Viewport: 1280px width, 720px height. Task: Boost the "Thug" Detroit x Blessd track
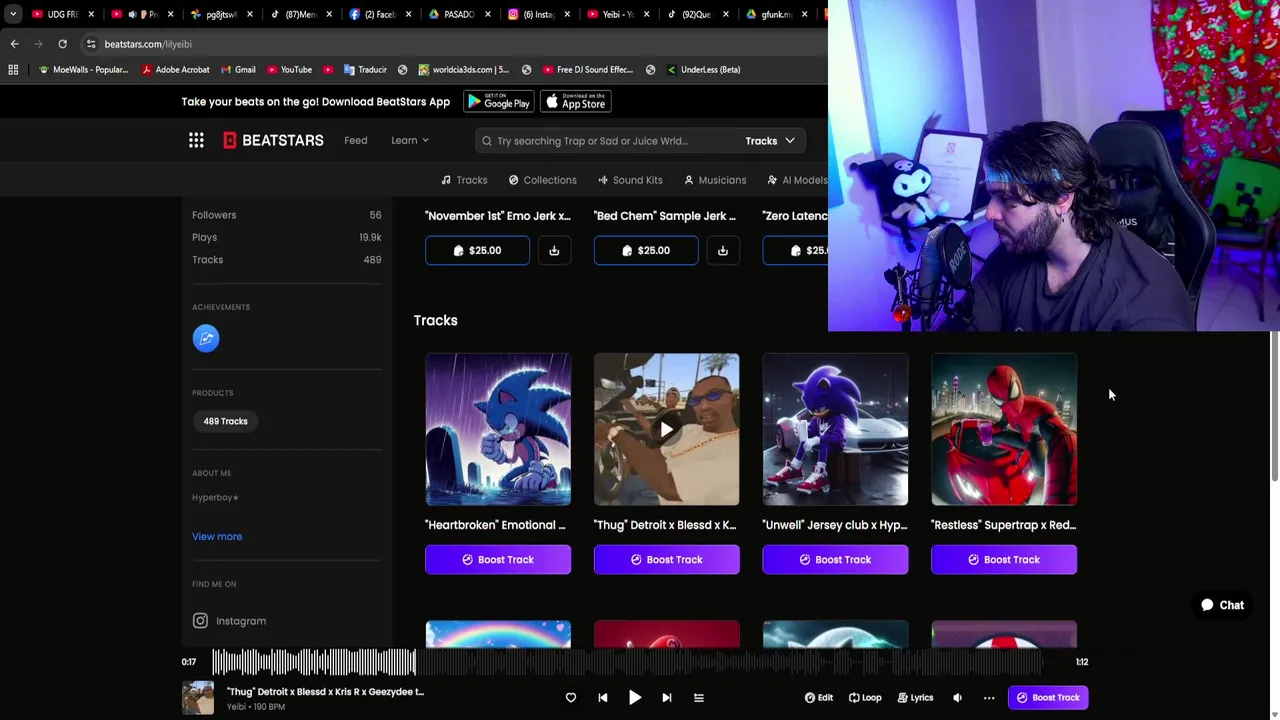click(x=667, y=560)
